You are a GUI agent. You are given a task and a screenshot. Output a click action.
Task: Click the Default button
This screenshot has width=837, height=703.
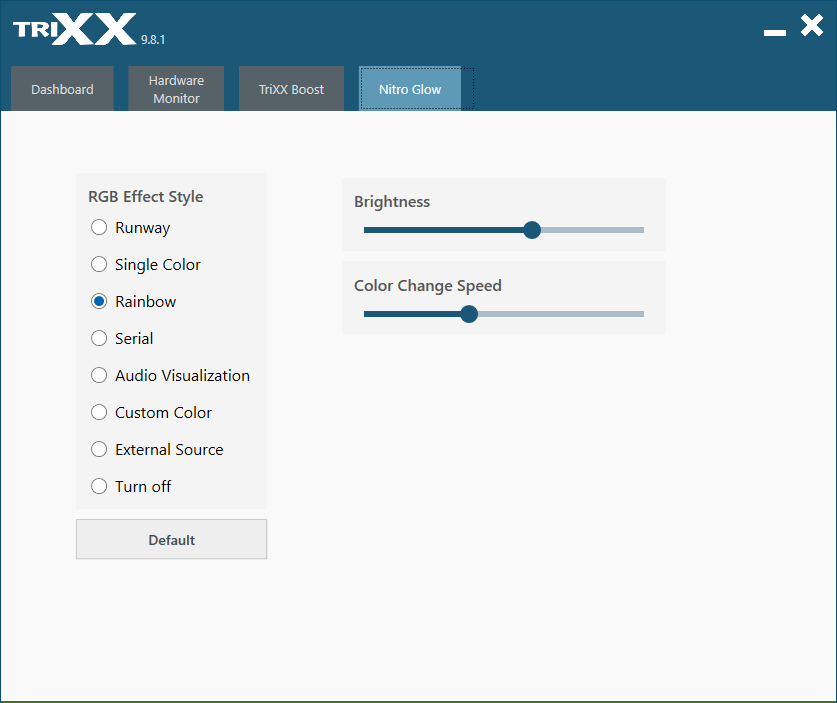(171, 540)
